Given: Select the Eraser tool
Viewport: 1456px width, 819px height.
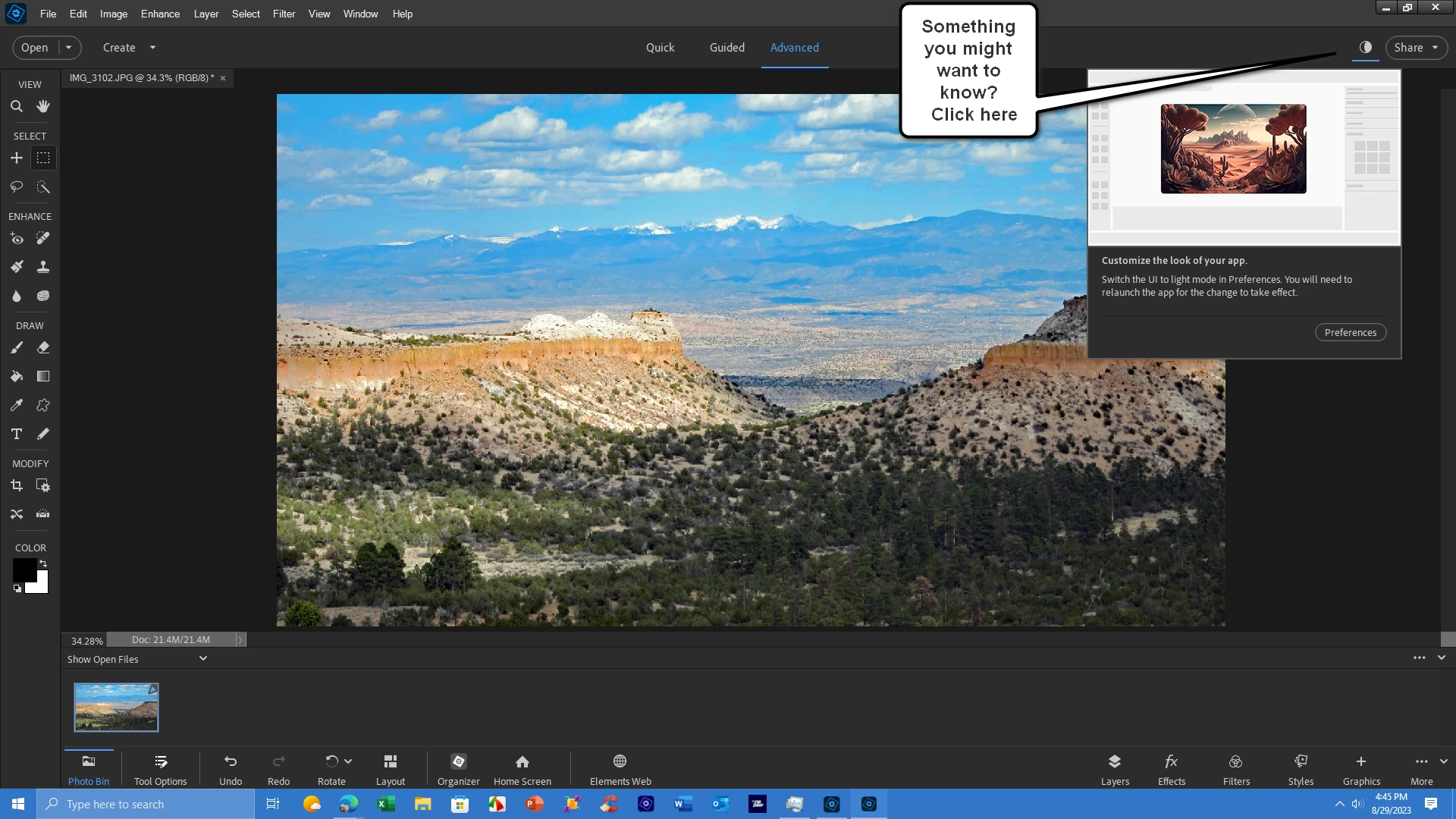Looking at the screenshot, I should point(43,347).
